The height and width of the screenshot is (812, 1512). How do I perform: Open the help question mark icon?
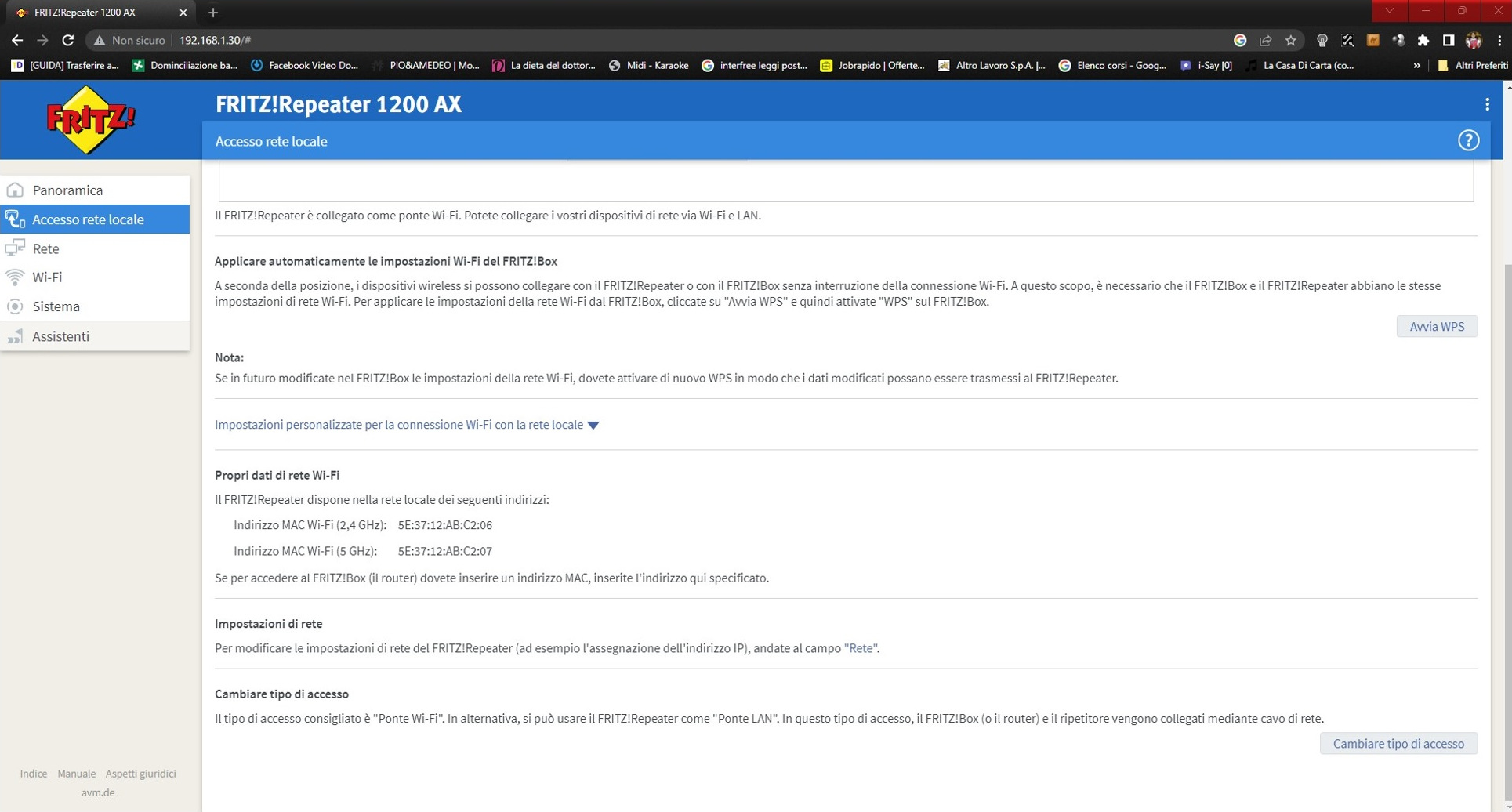pos(1468,140)
